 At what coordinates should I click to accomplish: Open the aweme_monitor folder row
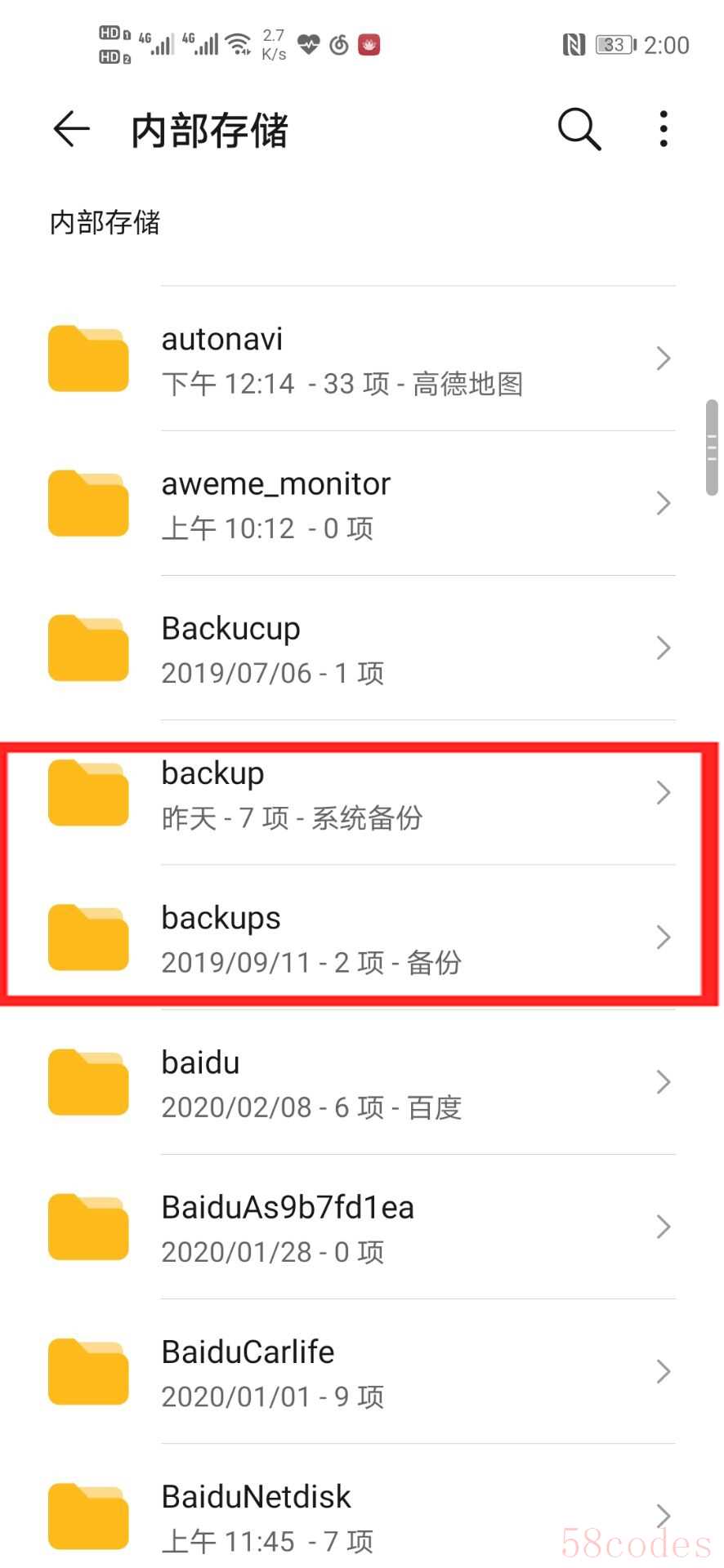(x=362, y=504)
